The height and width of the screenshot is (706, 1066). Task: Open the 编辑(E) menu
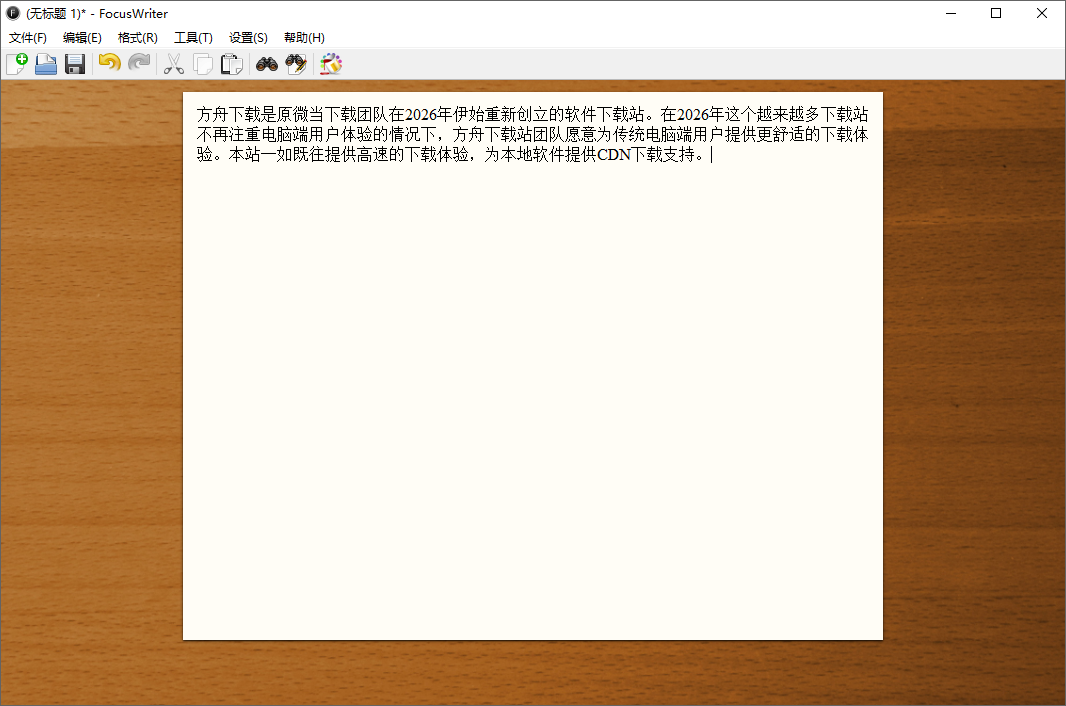[x=82, y=37]
